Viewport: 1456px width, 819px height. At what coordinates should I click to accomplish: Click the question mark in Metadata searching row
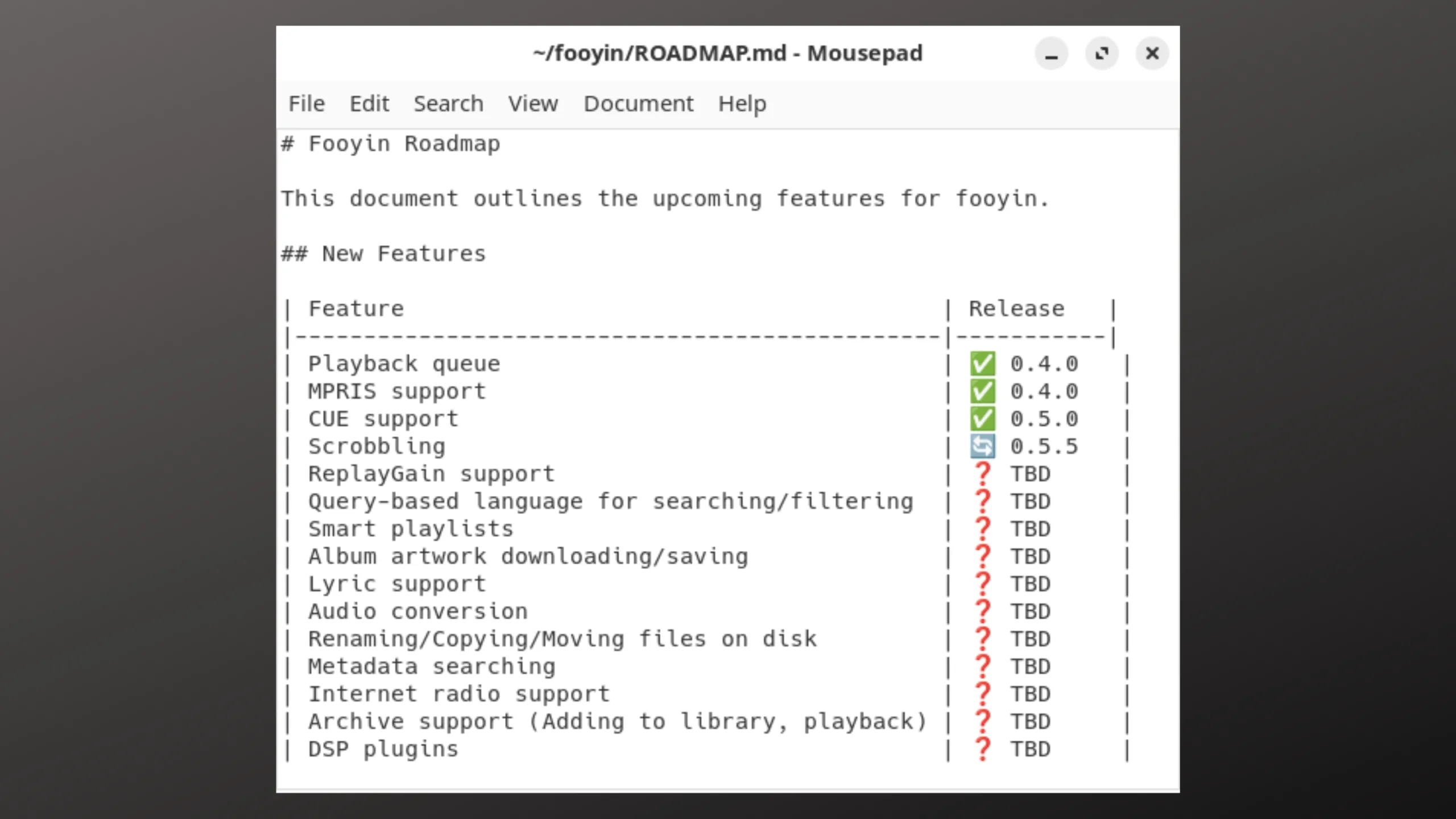(982, 666)
